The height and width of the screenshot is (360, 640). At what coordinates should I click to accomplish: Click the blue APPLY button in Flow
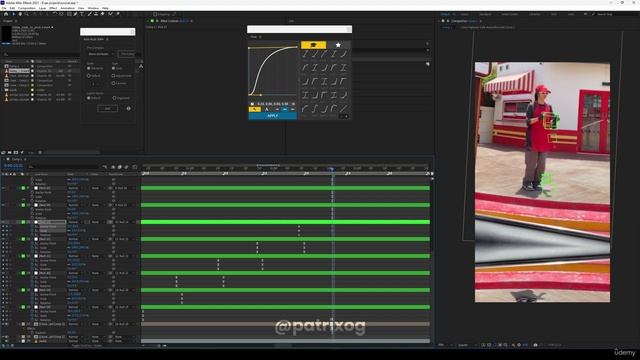pyautogui.click(x=273, y=116)
